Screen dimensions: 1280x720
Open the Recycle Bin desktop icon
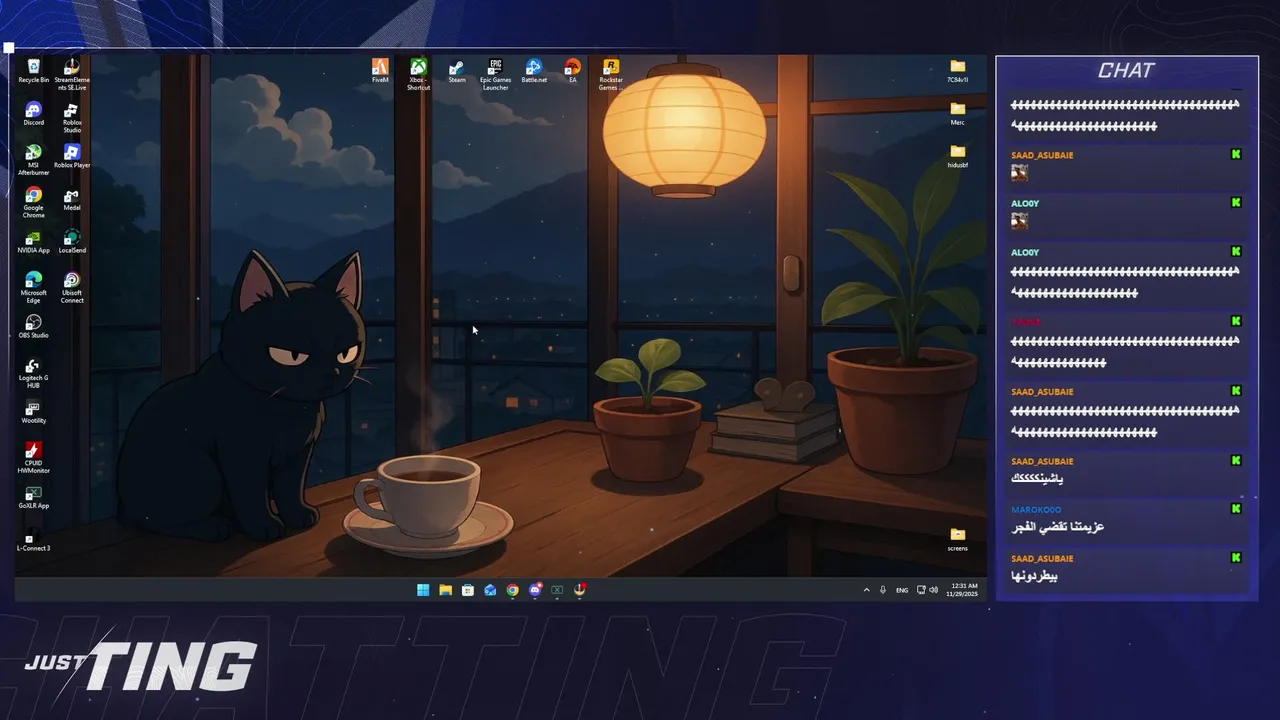pyautogui.click(x=33, y=71)
